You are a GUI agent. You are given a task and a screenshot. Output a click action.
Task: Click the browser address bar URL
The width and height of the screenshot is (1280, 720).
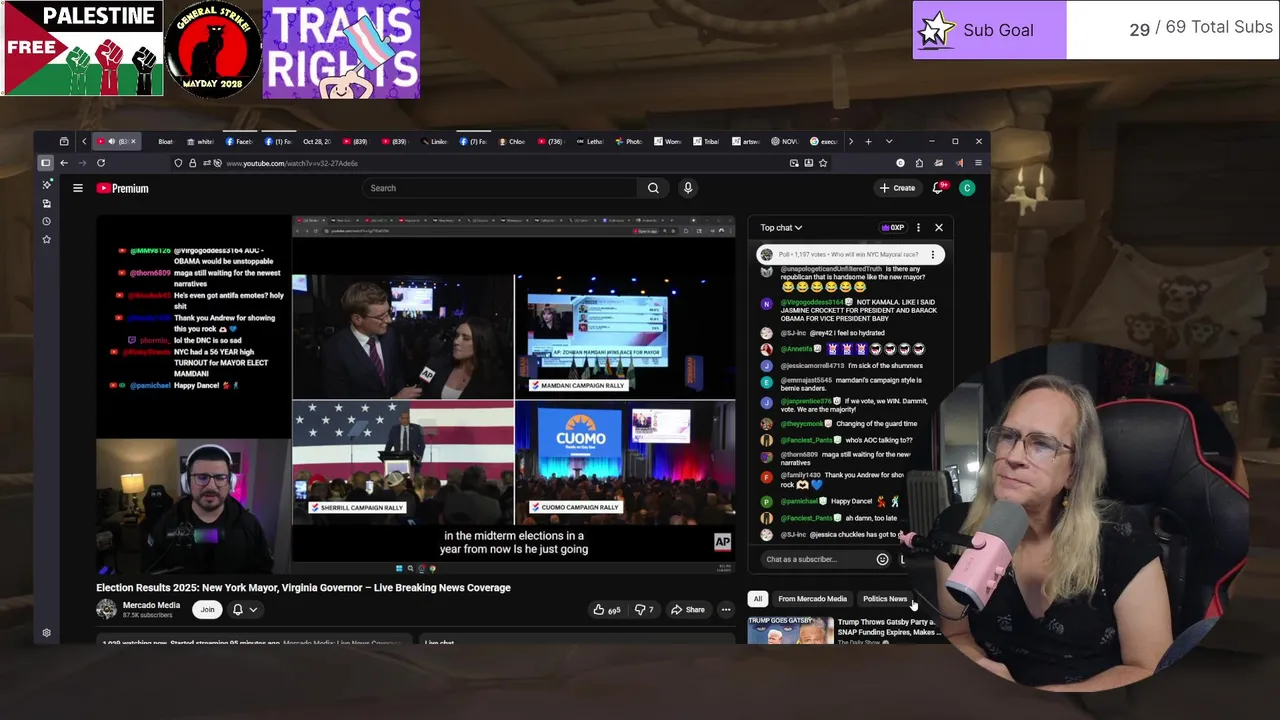click(292, 163)
